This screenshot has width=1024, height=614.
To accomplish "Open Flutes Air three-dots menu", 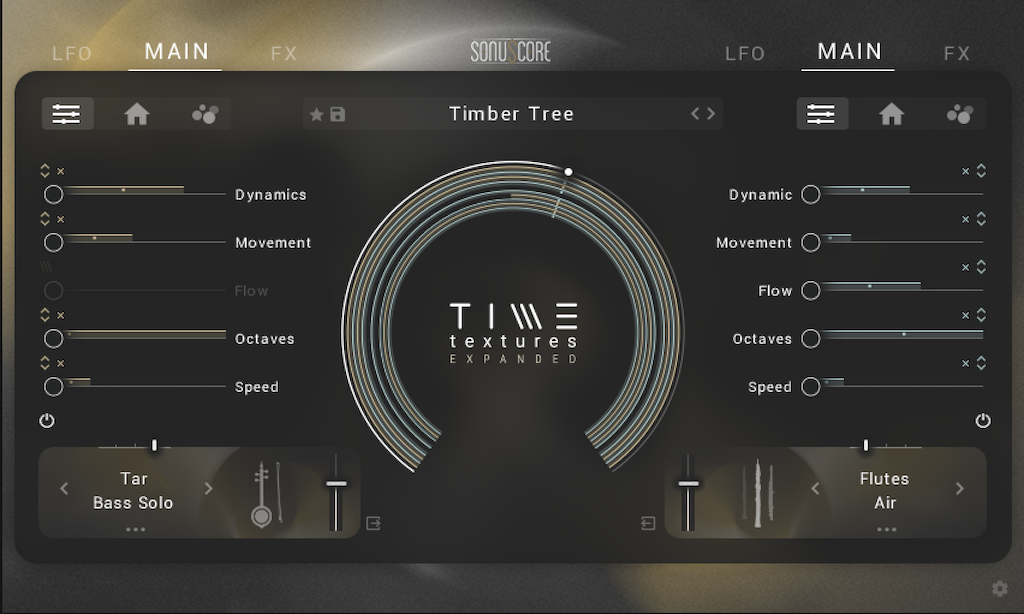I will pyautogui.click(x=886, y=529).
